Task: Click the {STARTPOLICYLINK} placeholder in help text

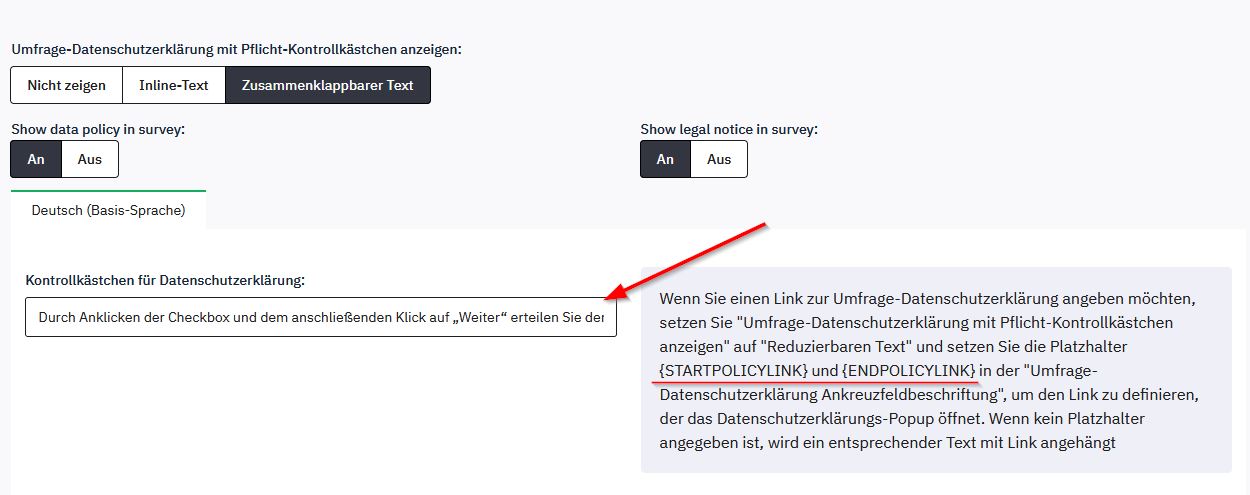Action: pos(731,370)
